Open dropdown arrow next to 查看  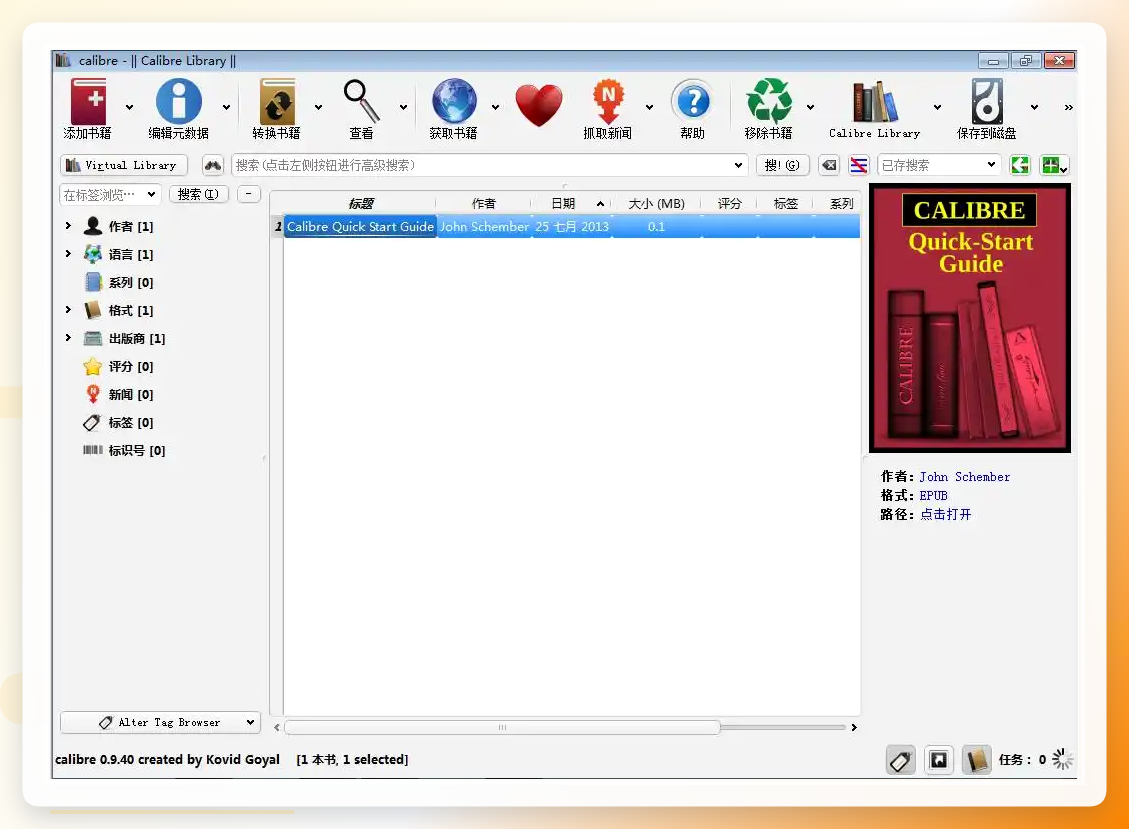403,107
